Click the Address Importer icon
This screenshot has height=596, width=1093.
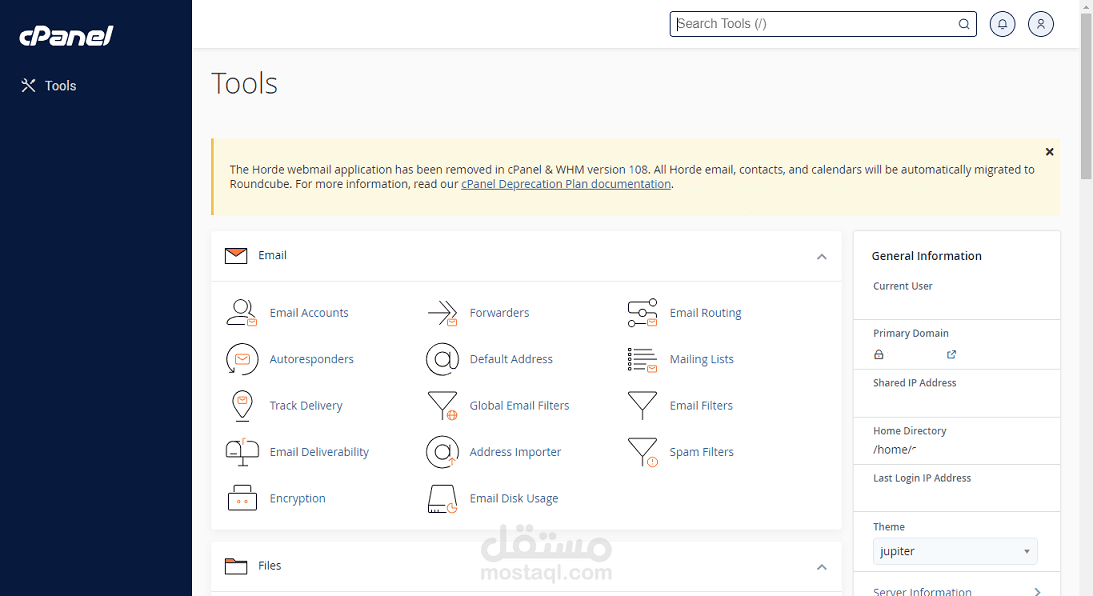tap(442, 452)
